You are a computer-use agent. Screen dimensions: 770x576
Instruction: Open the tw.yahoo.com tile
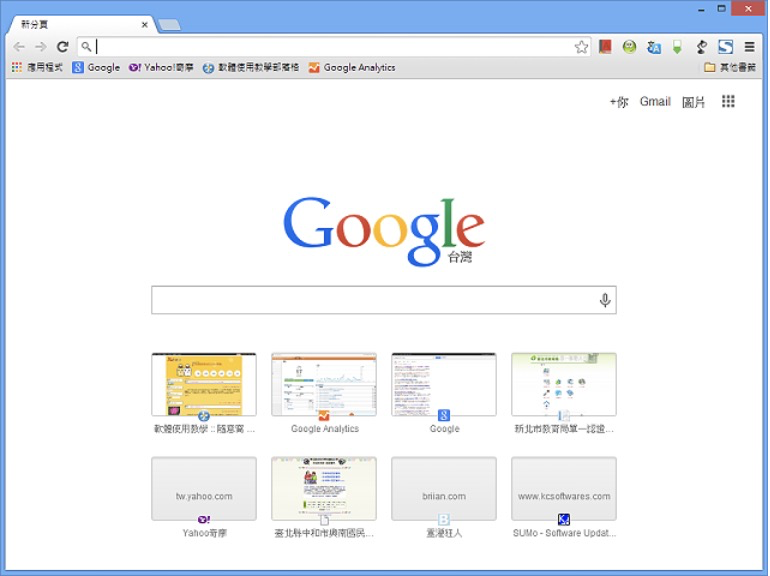204,489
